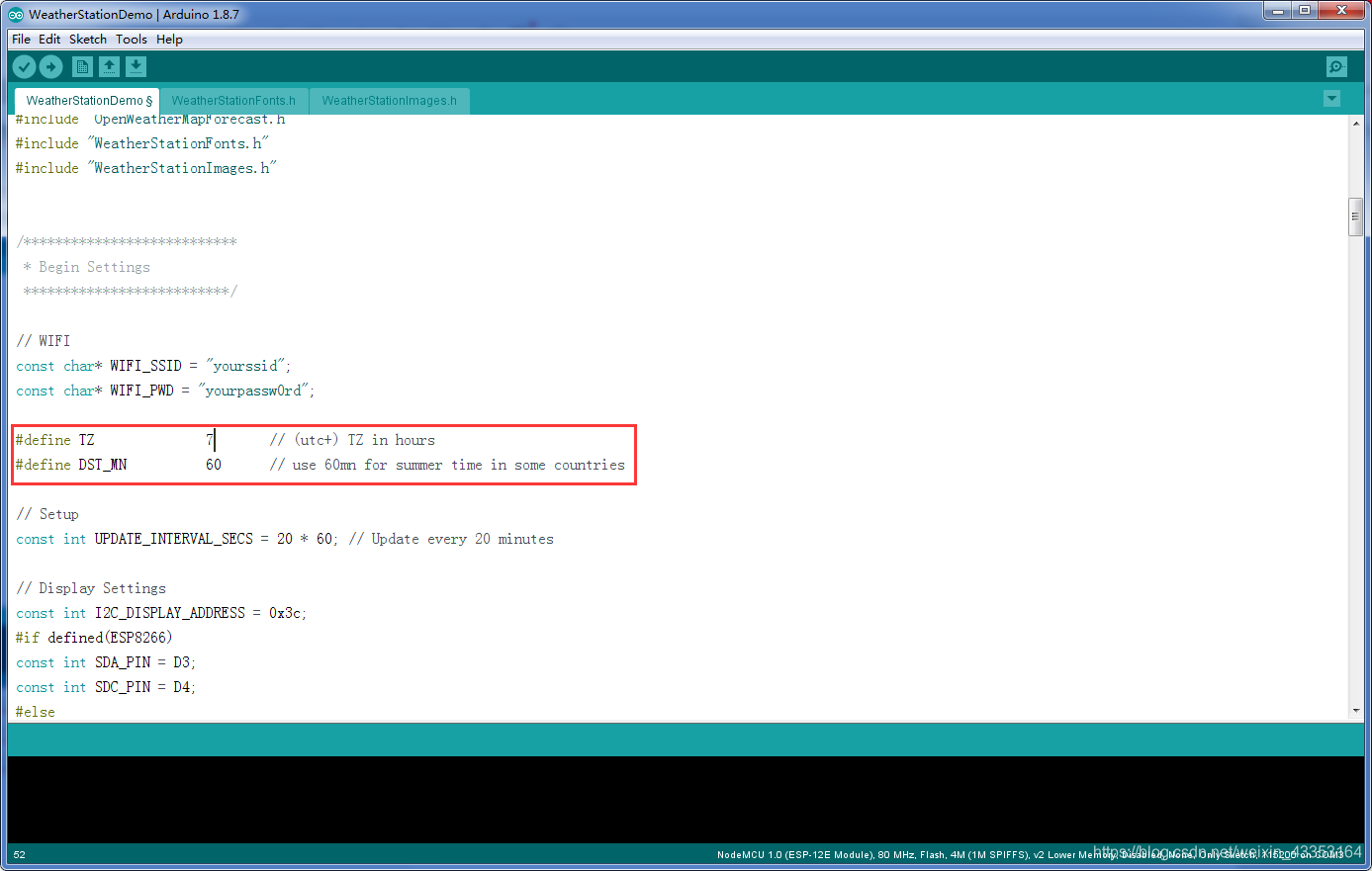
Task: Click the NodeMCU board info in status bar
Action: tap(1029, 855)
